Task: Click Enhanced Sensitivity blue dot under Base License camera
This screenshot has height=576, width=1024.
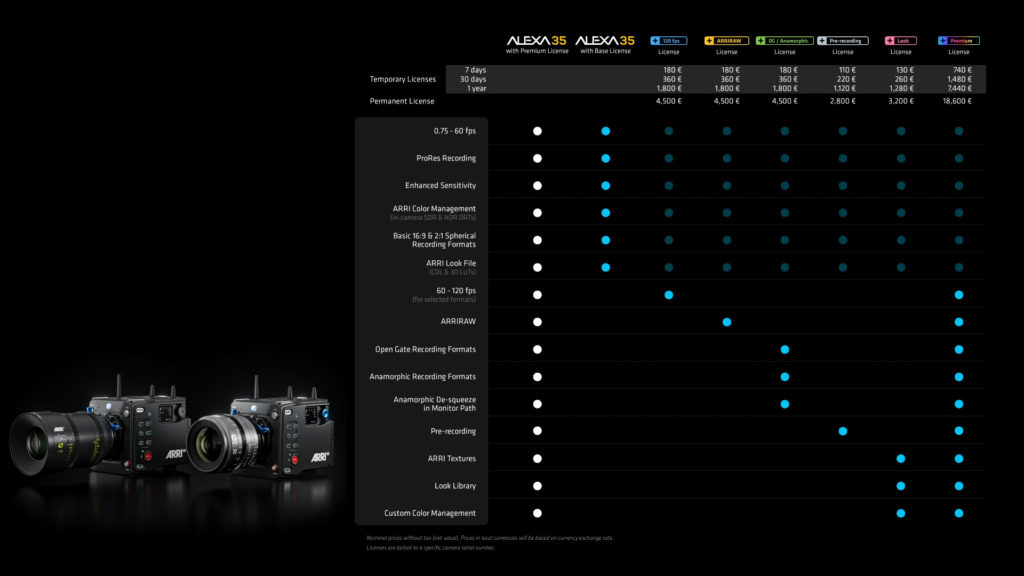Action: (x=606, y=185)
